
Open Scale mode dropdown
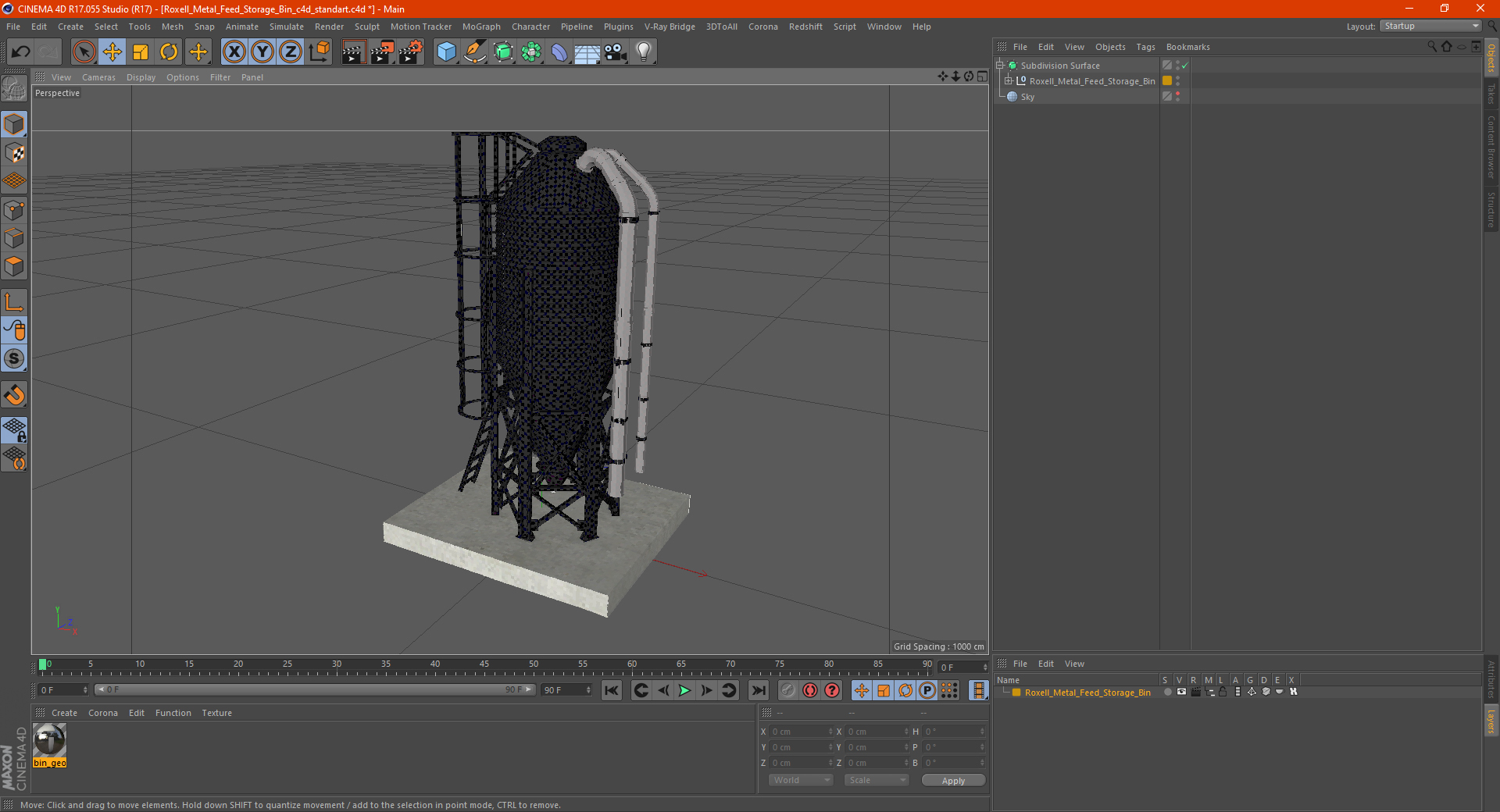877,780
